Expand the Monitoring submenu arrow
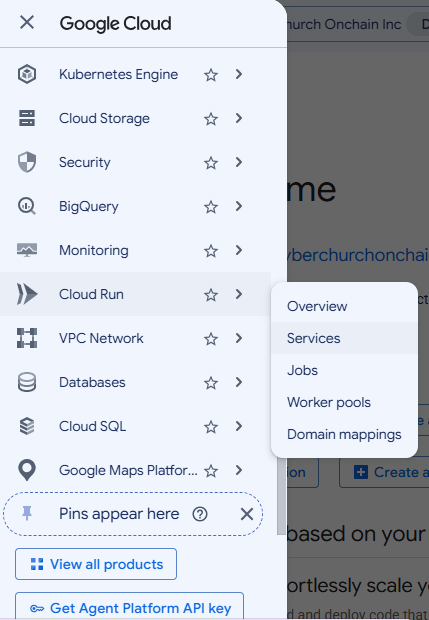Image resolution: width=429 pixels, height=620 pixels. 238,250
